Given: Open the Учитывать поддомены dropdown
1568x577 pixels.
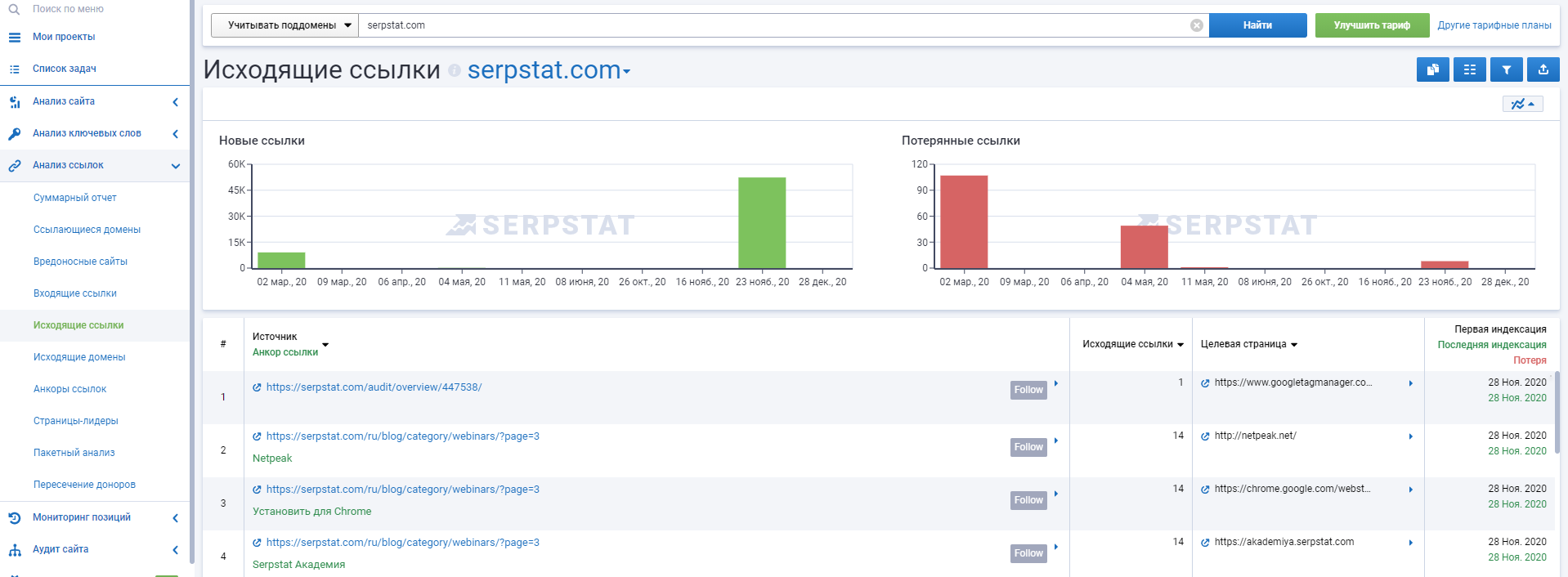Looking at the screenshot, I should [284, 25].
